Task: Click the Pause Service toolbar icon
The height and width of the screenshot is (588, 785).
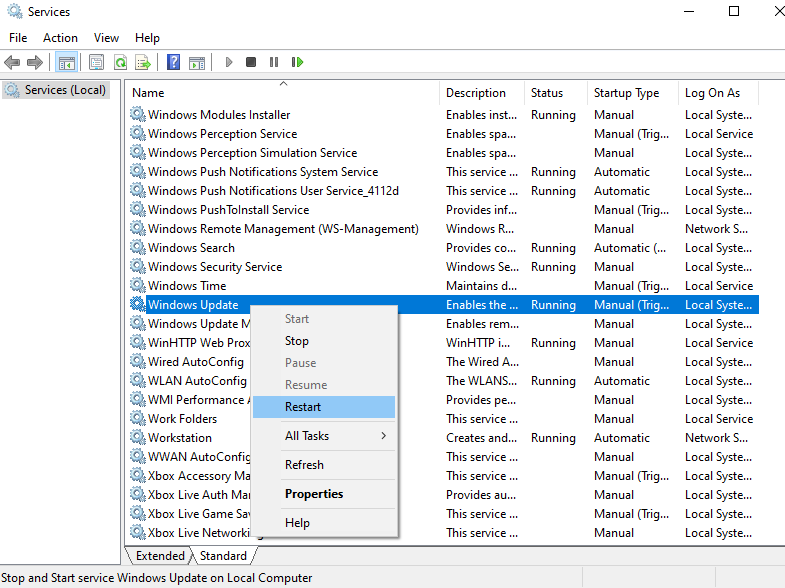Action: (x=274, y=62)
